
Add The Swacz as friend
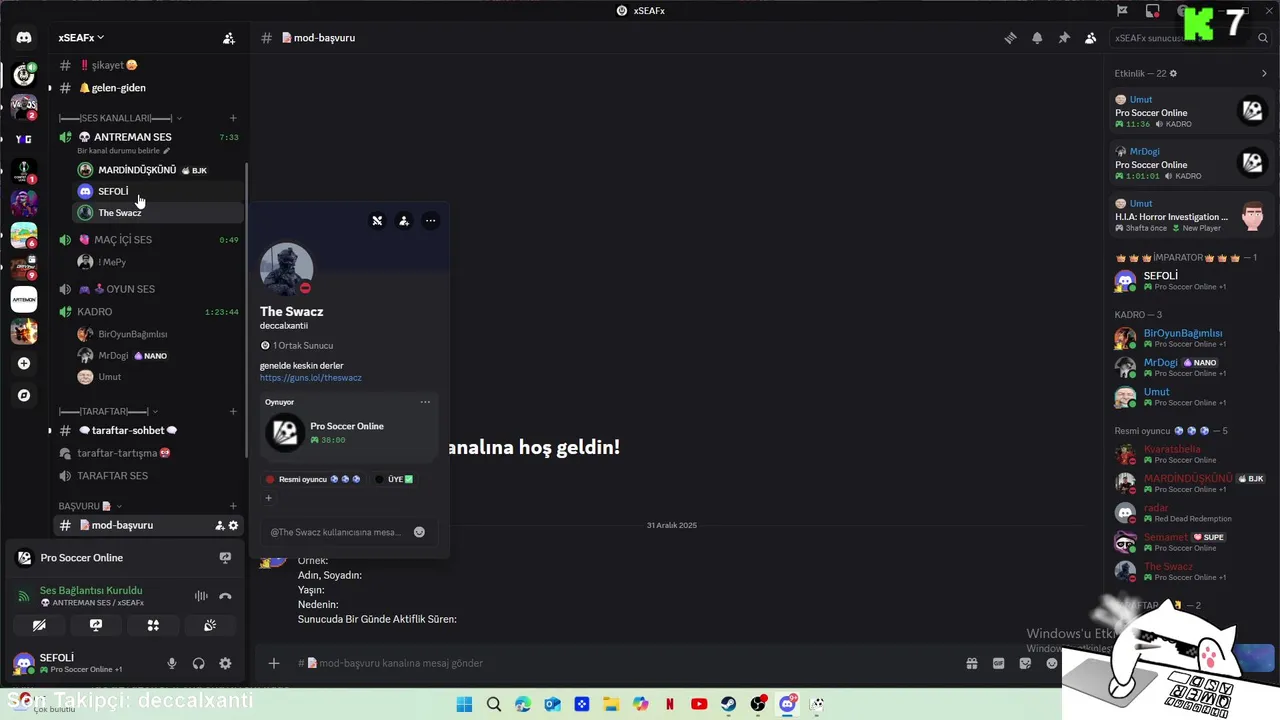point(404,221)
